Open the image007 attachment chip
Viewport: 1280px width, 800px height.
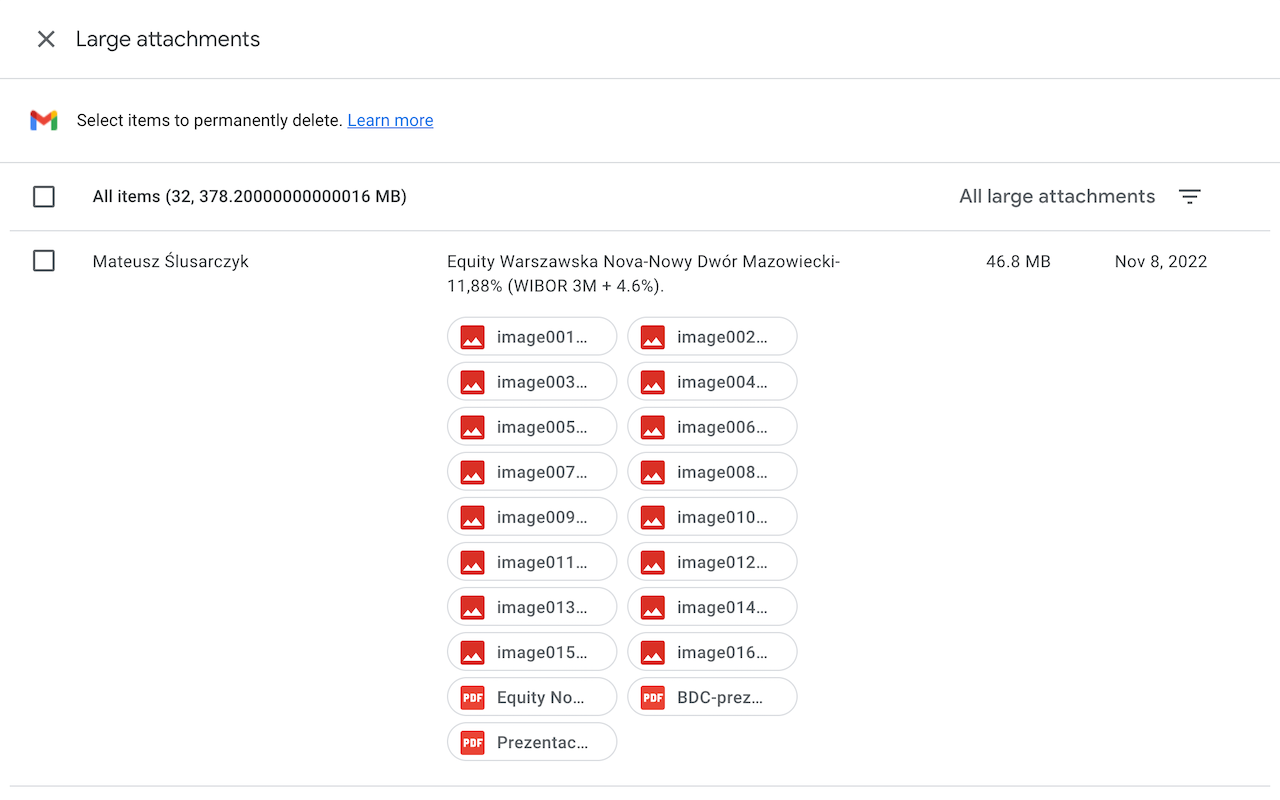click(532, 471)
